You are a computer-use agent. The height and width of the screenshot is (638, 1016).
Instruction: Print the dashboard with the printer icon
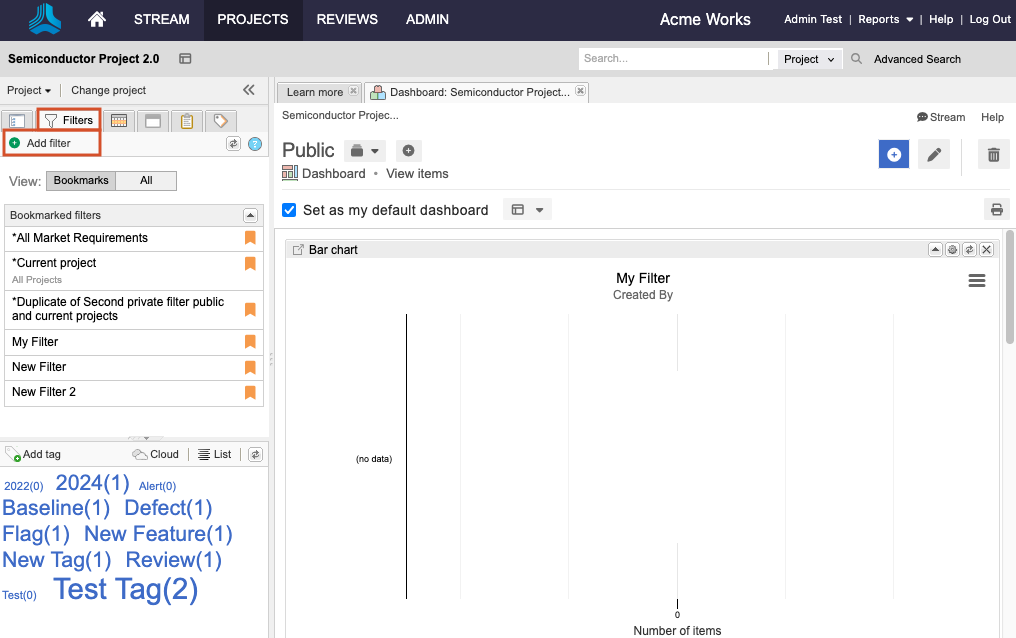tap(996, 209)
